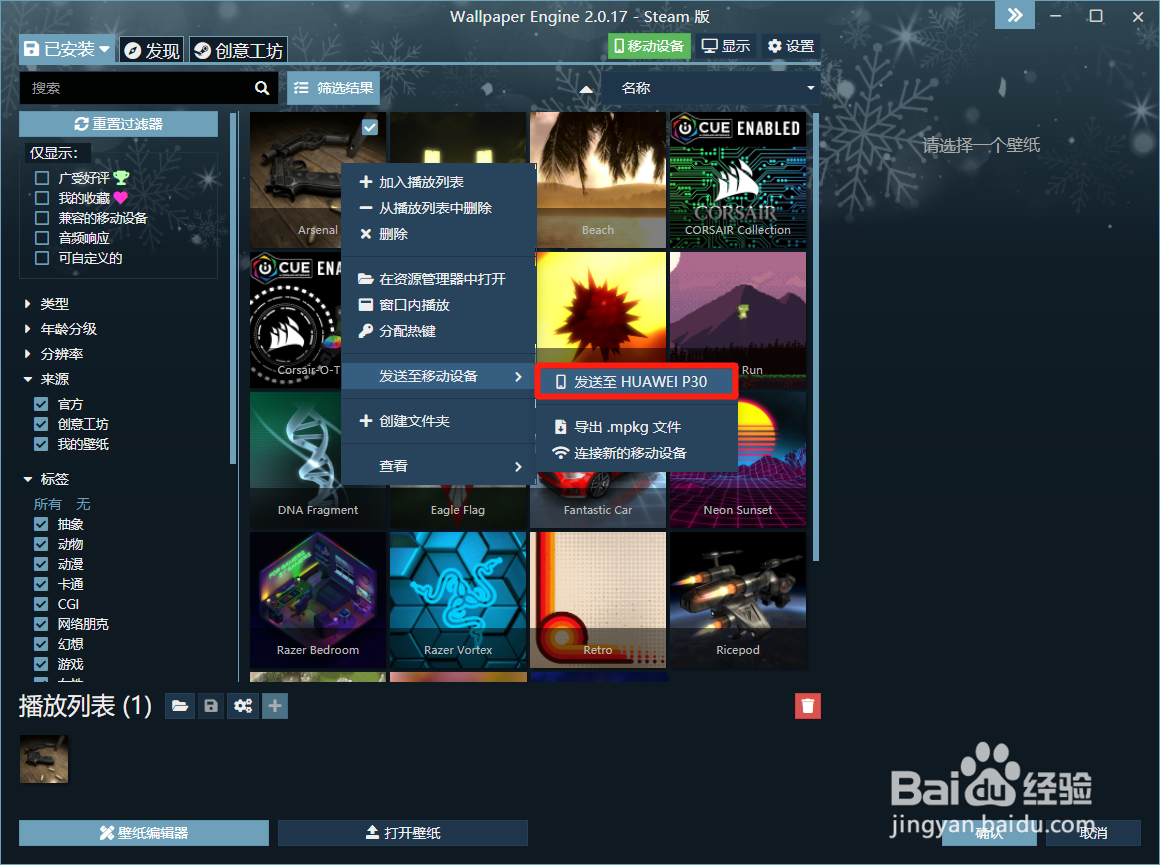Viewport: 1160px width, 865px height.
Task: Choose 分配热键 menu item
Action: [x=438, y=331]
